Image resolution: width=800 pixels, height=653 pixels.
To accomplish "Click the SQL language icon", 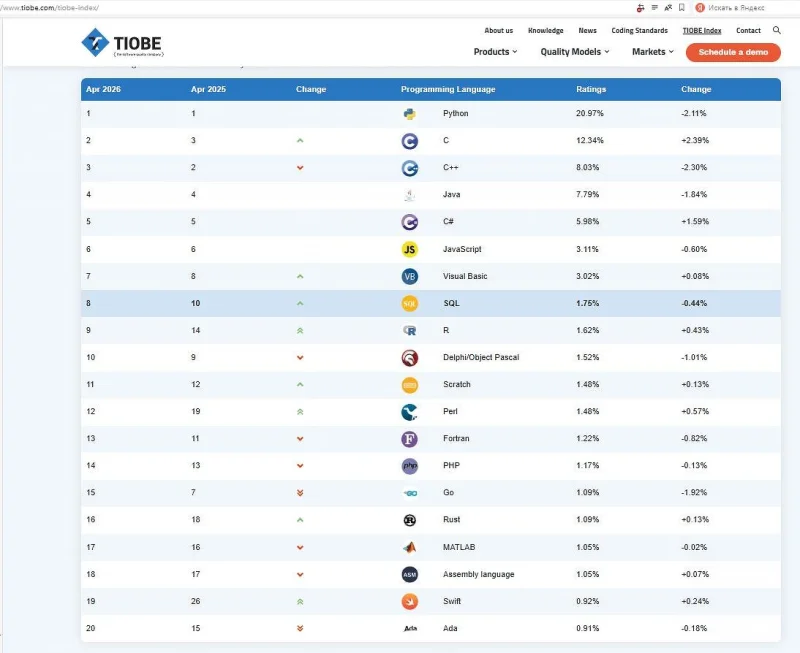I will pyautogui.click(x=410, y=304).
